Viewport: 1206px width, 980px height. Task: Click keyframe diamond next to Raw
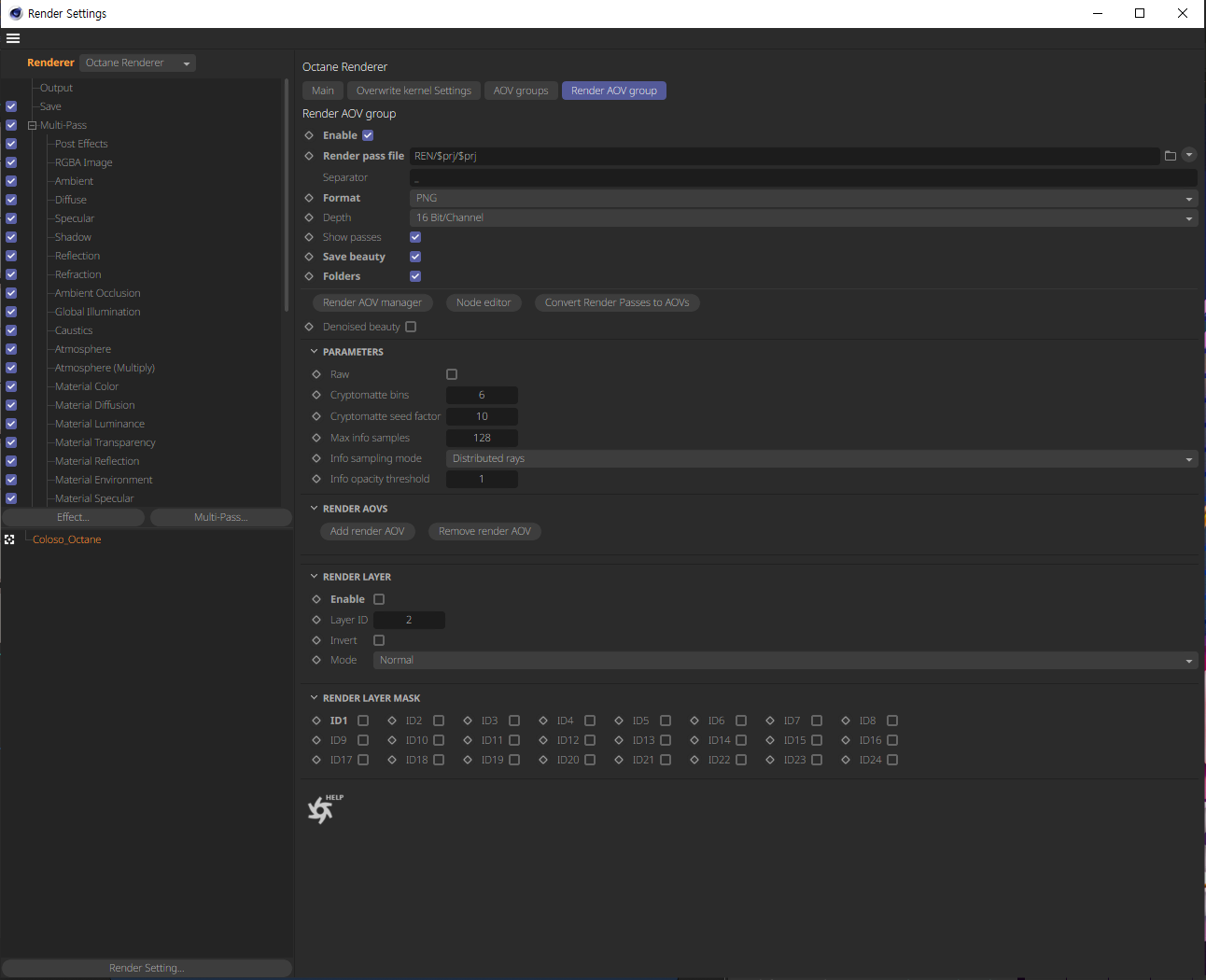point(316,374)
